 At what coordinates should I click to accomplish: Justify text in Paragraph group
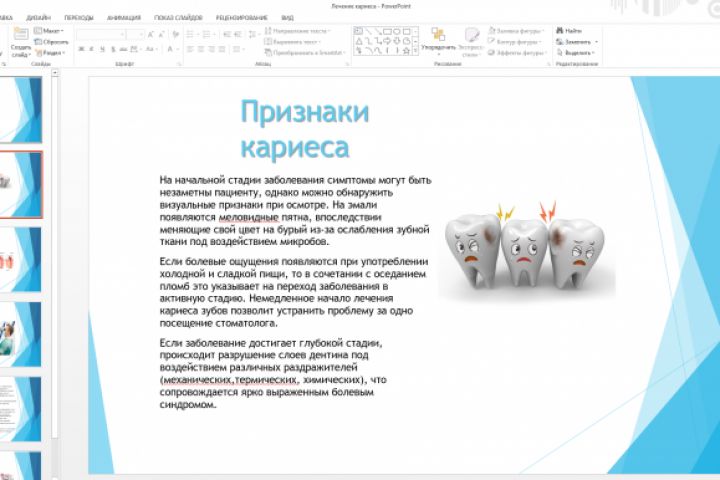click(x=222, y=49)
